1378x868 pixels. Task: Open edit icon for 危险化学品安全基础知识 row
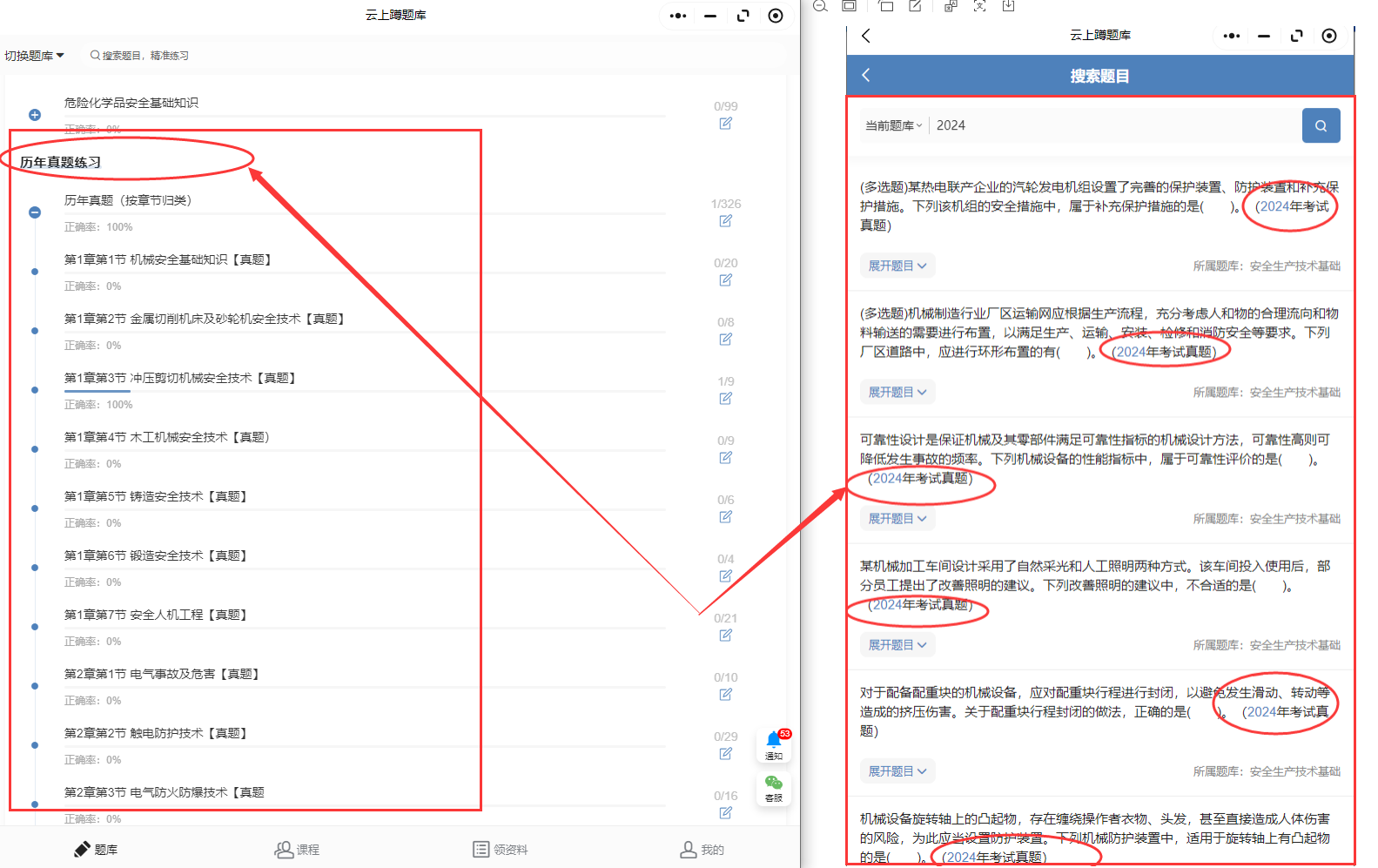(x=725, y=124)
